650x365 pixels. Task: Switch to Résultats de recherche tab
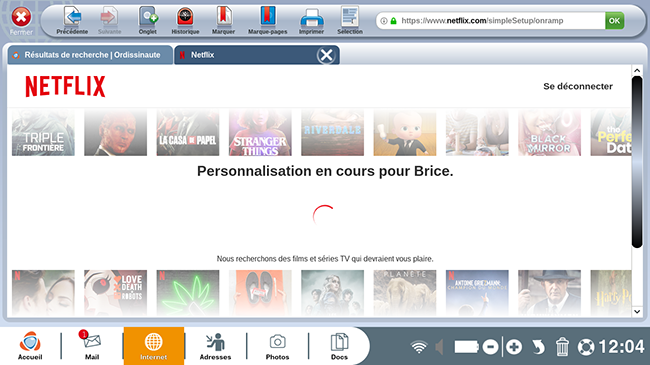click(90, 55)
